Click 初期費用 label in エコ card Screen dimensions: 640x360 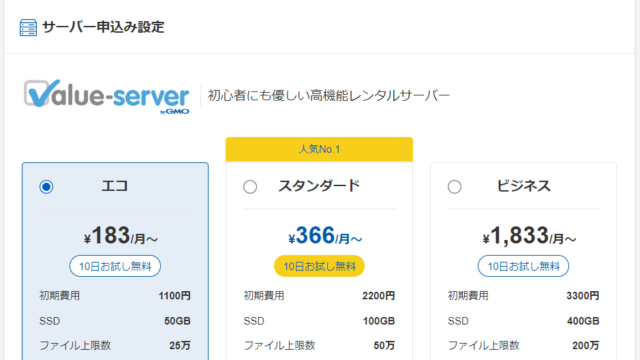pos(60,296)
